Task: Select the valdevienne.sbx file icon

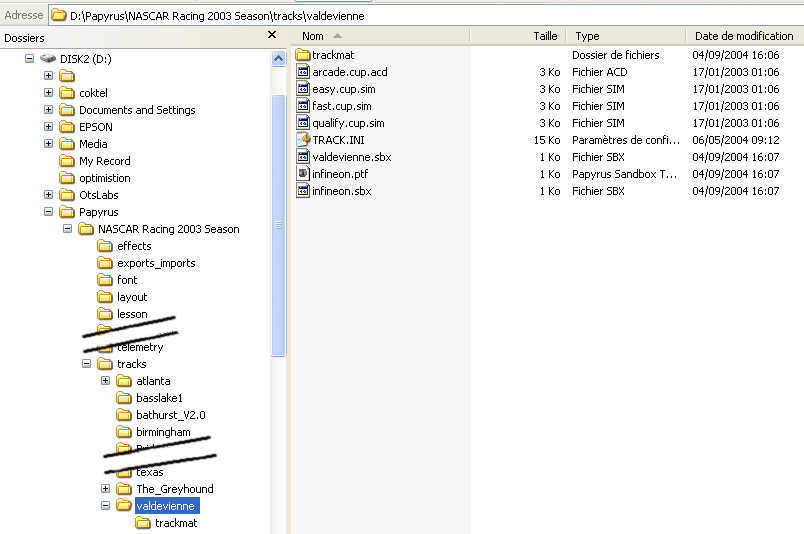Action: [x=303, y=156]
